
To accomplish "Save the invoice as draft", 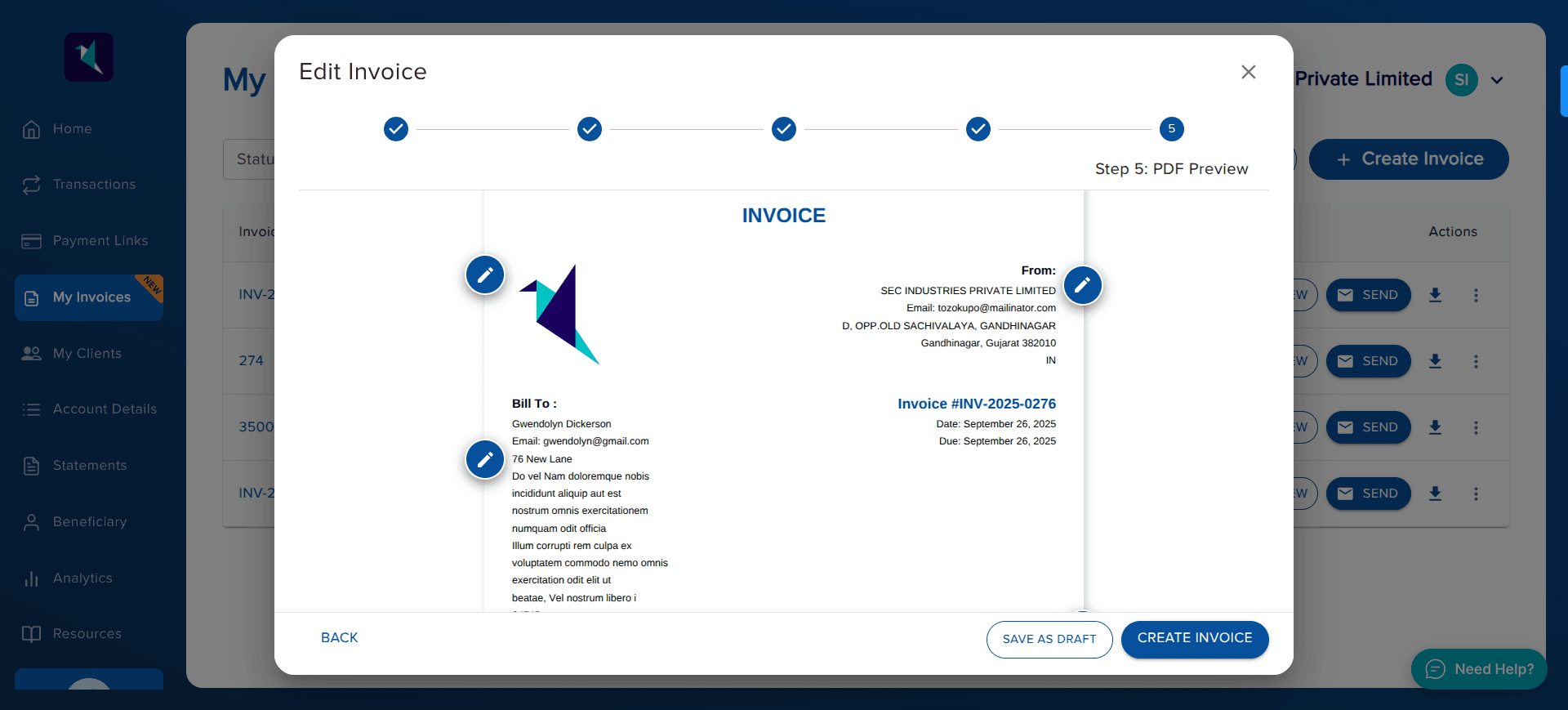I will (1049, 639).
